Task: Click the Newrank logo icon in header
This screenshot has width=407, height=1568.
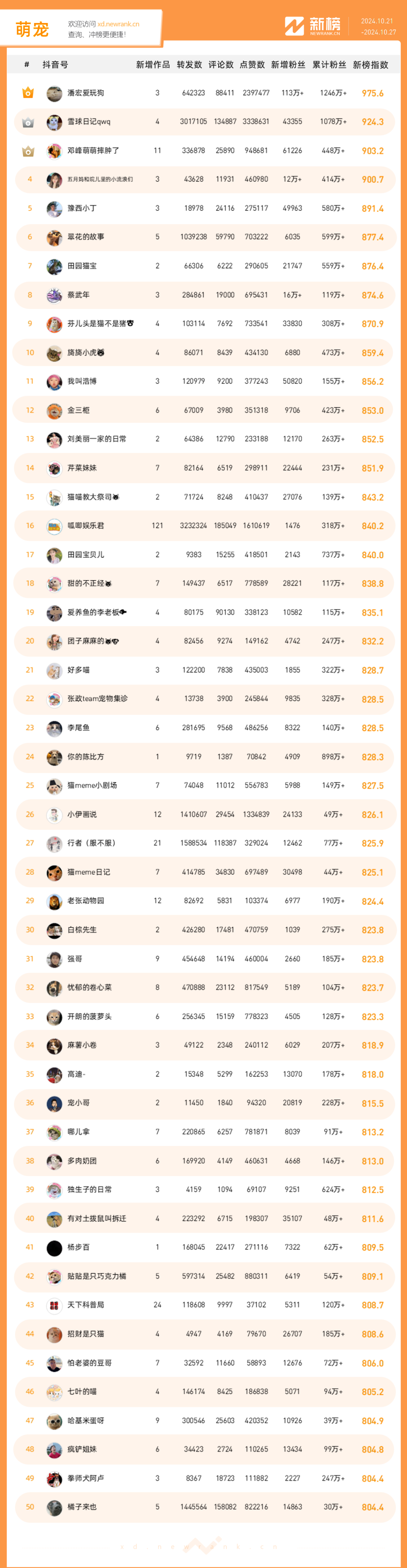Action: [x=294, y=26]
